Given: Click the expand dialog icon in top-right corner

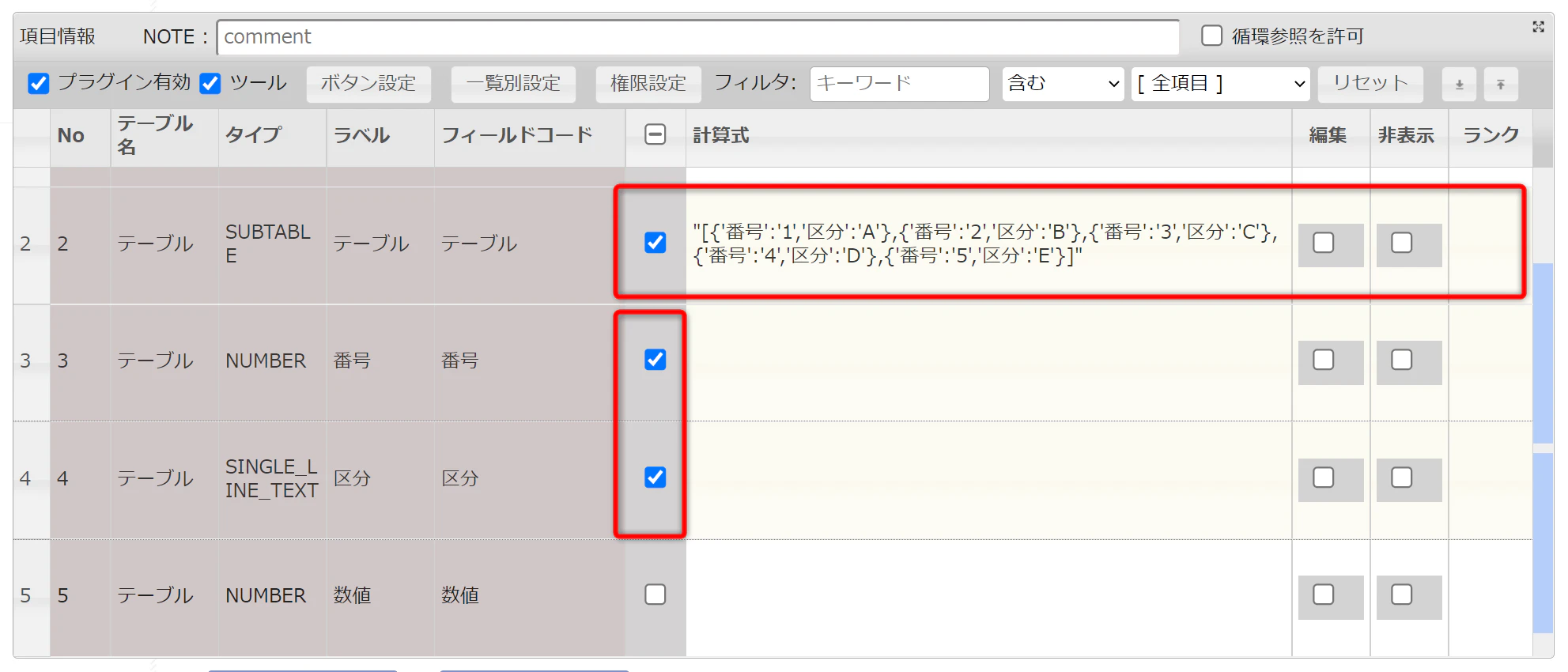Looking at the screenshot, I should [1538, 27].
